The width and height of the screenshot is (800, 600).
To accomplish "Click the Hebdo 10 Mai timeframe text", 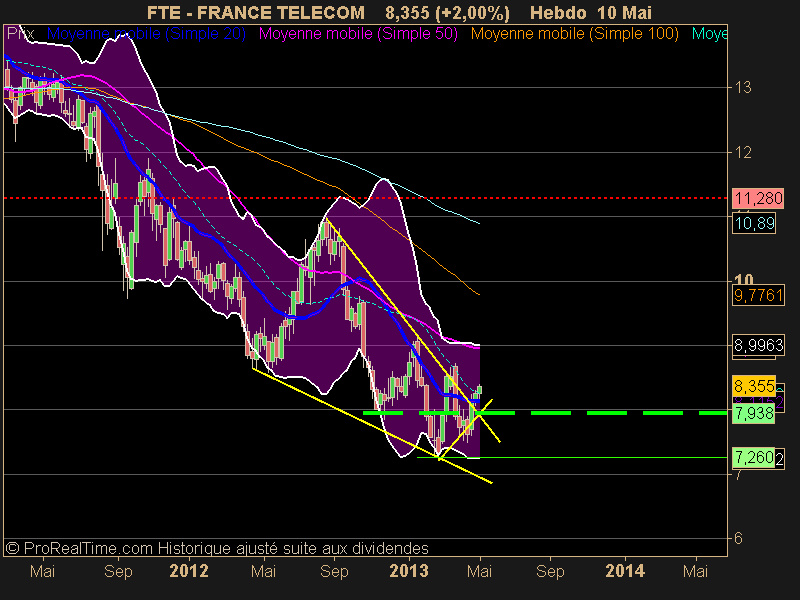I will (x=591, y=12).
